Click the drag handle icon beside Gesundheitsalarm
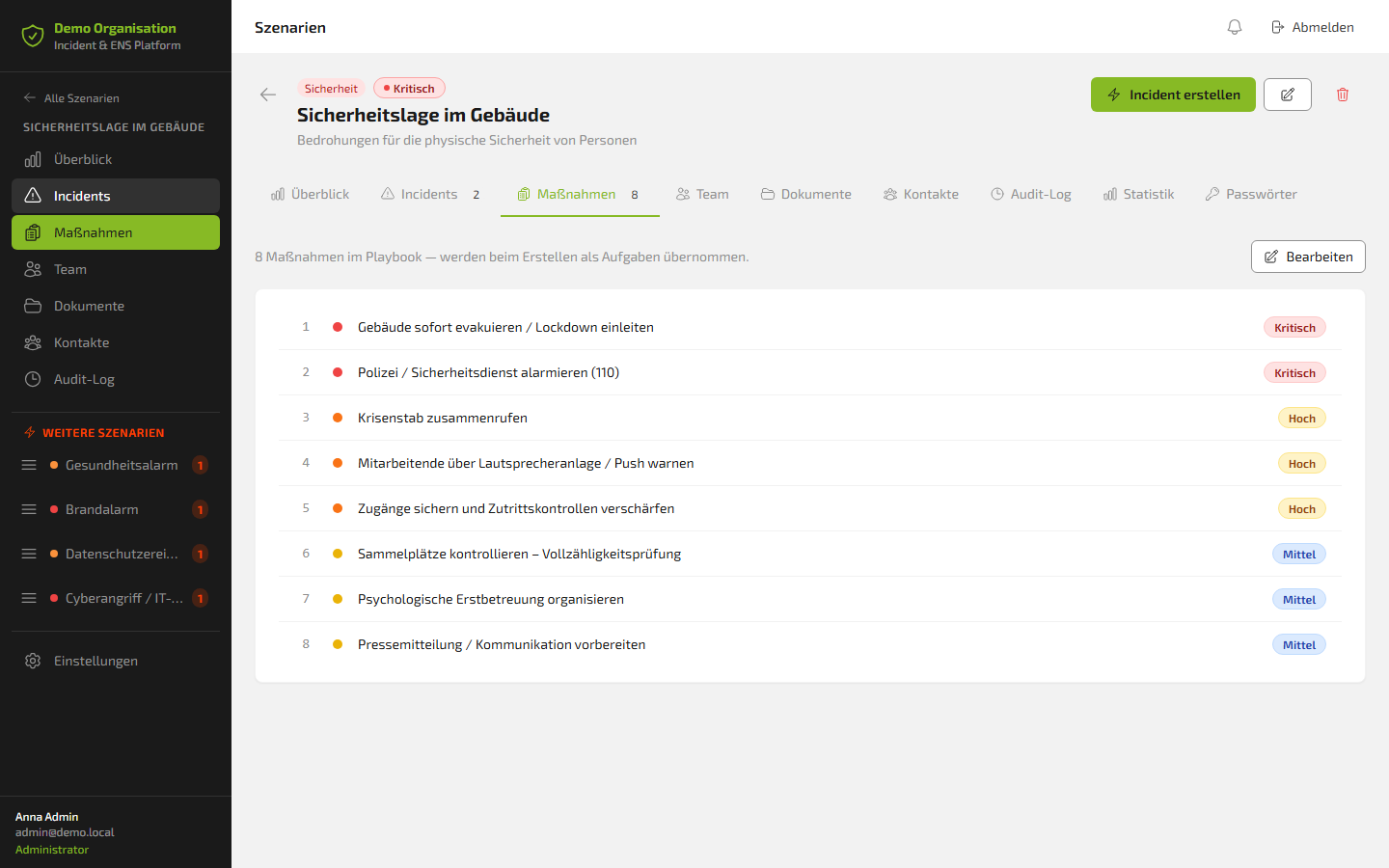The width and height of the screenshot is (1389, 868). (x=29, y=465)
